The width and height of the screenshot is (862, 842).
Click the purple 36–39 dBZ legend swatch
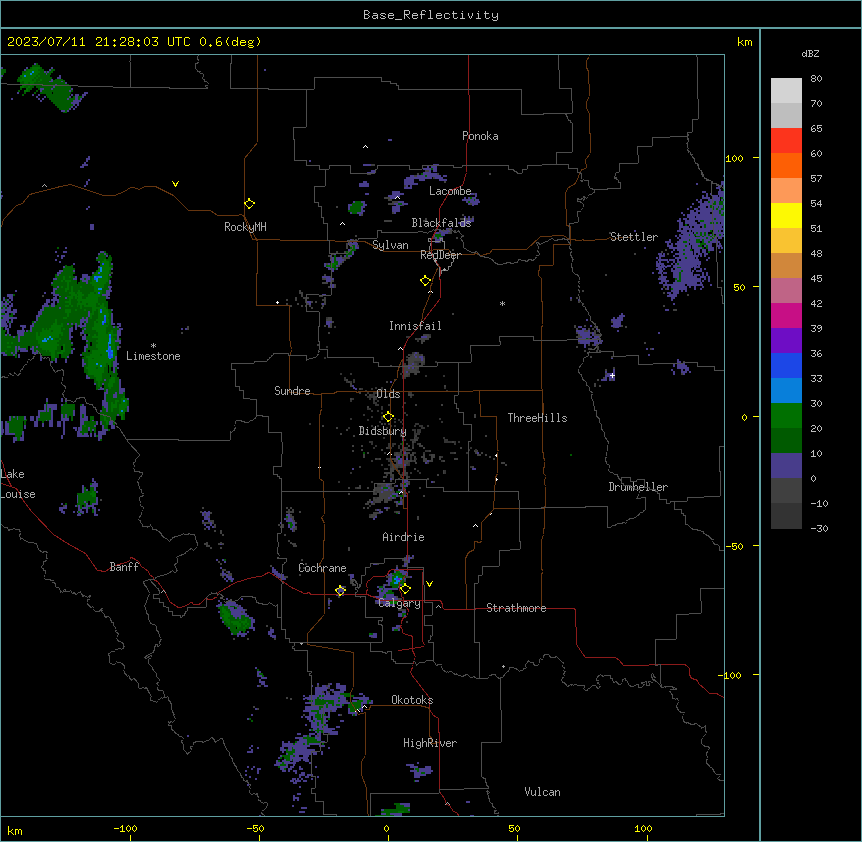[786, 341]
